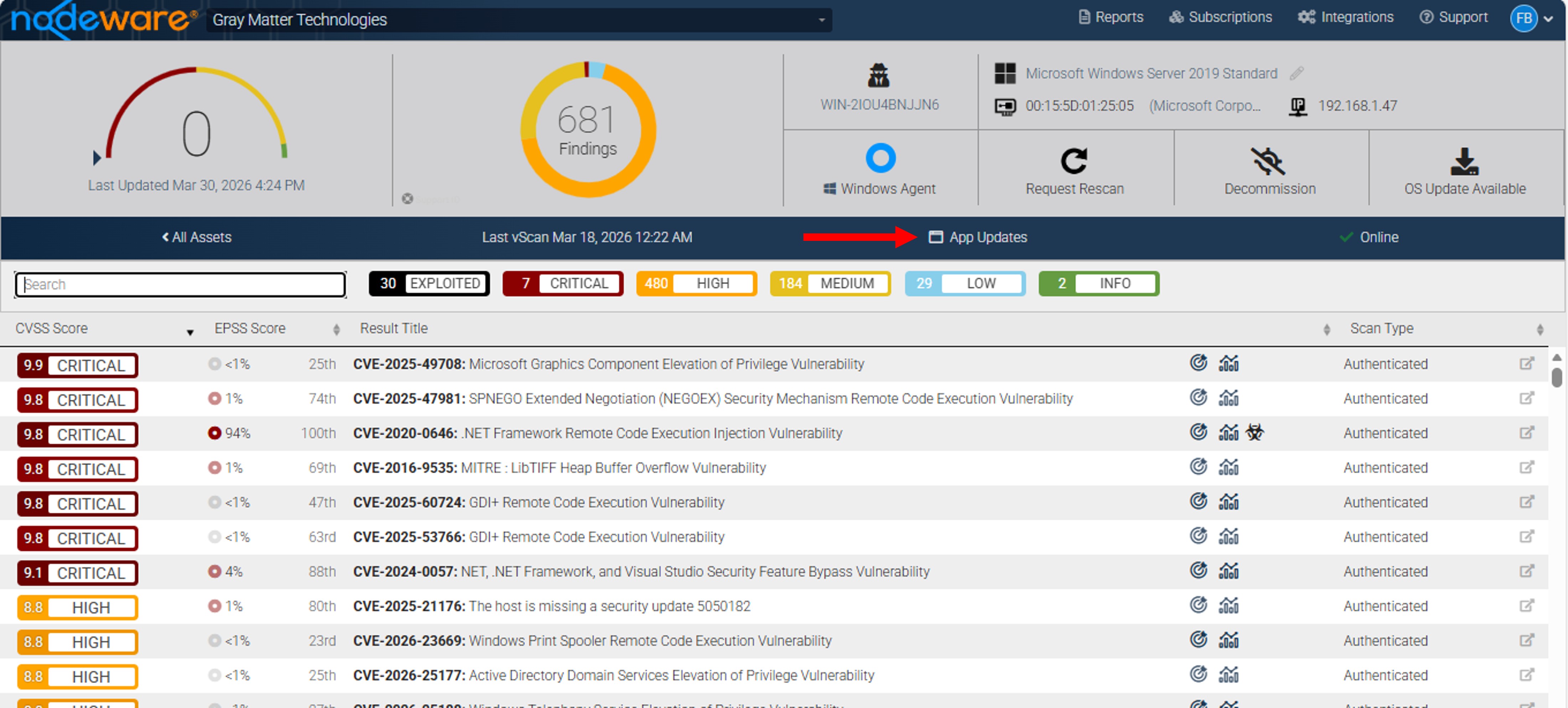Image resolution: width=1568 pixels, height=708 pixels.
Task: Toggle the HIGH severity filter
Action: 696,283
